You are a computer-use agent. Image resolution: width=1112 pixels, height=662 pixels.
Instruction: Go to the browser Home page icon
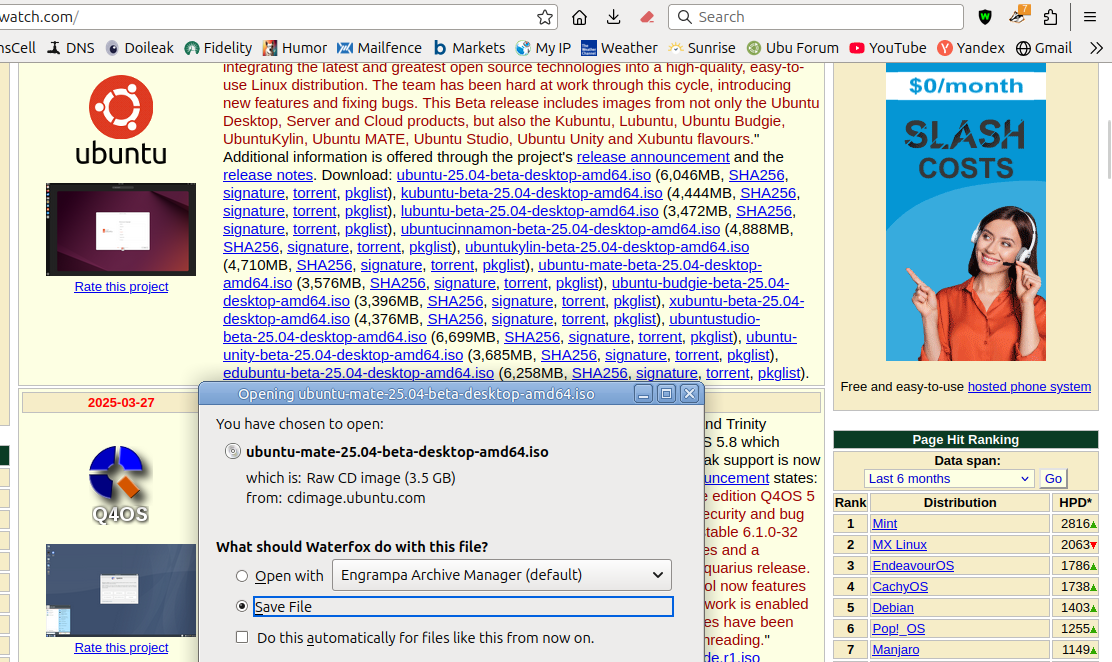tap(579, 17)
